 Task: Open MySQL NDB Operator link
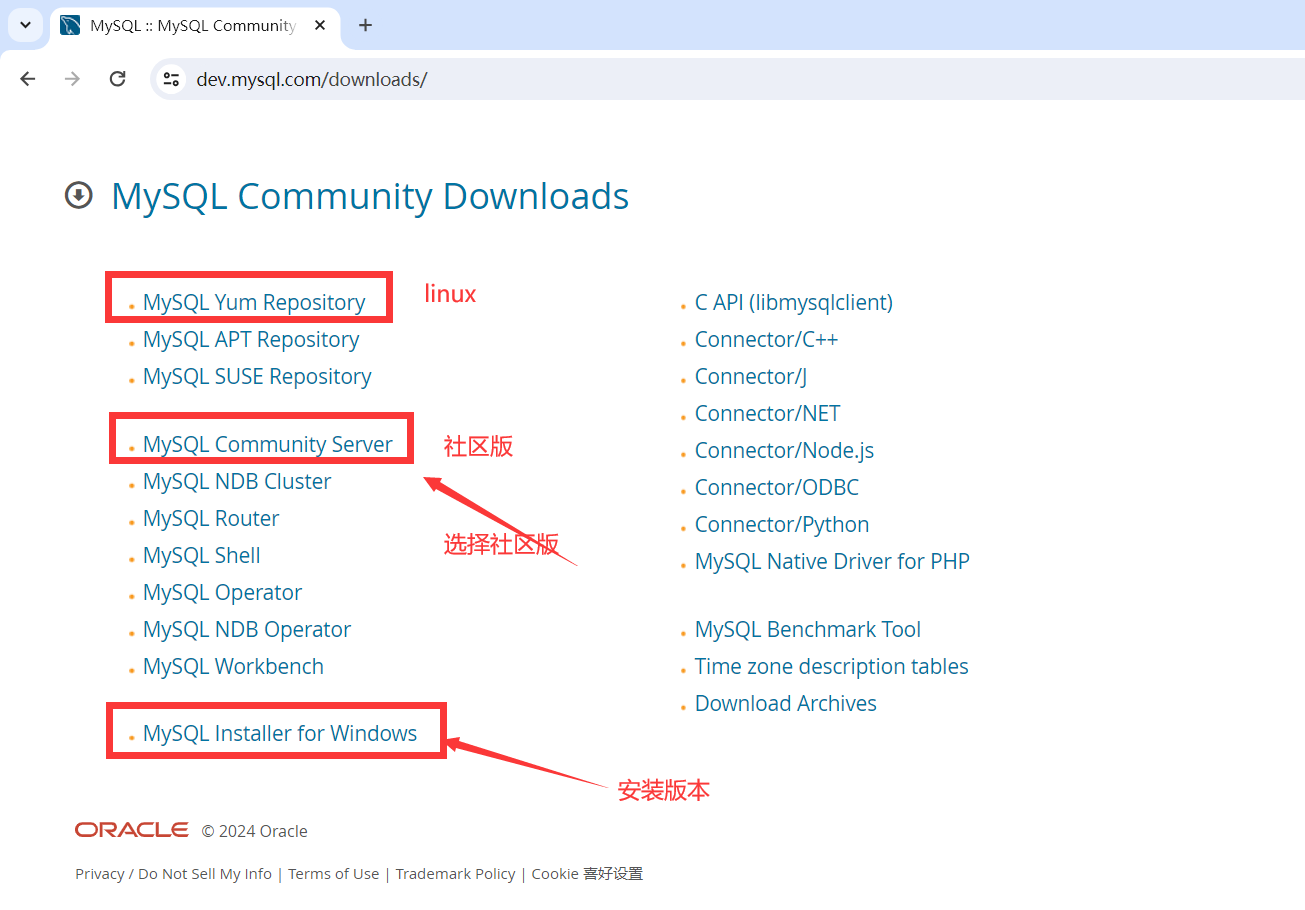click(247, 629)
